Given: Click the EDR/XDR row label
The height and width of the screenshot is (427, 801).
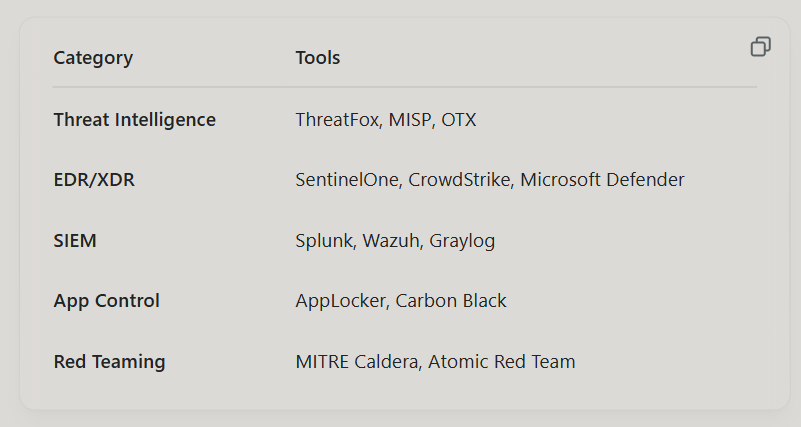Looking at the screenshot, I should coord(94,180).
